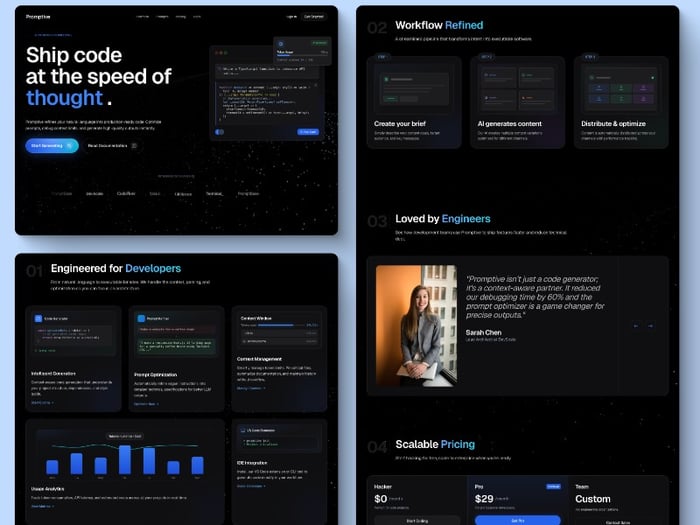Image resolution: width=700 pixels, height=525 pixels.
Task: Open the link under Context Management description
Action: coord(251,388)
